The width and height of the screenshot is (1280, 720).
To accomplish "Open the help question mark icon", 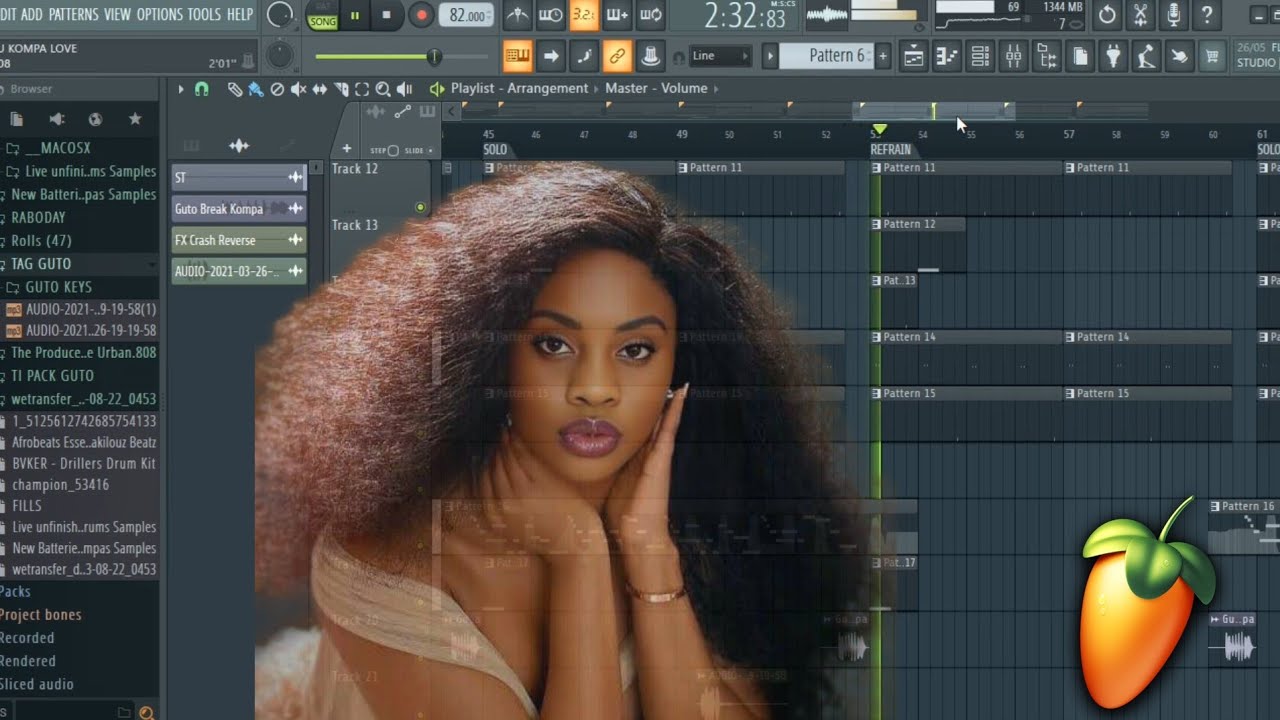I will (x=1207, y=15).
